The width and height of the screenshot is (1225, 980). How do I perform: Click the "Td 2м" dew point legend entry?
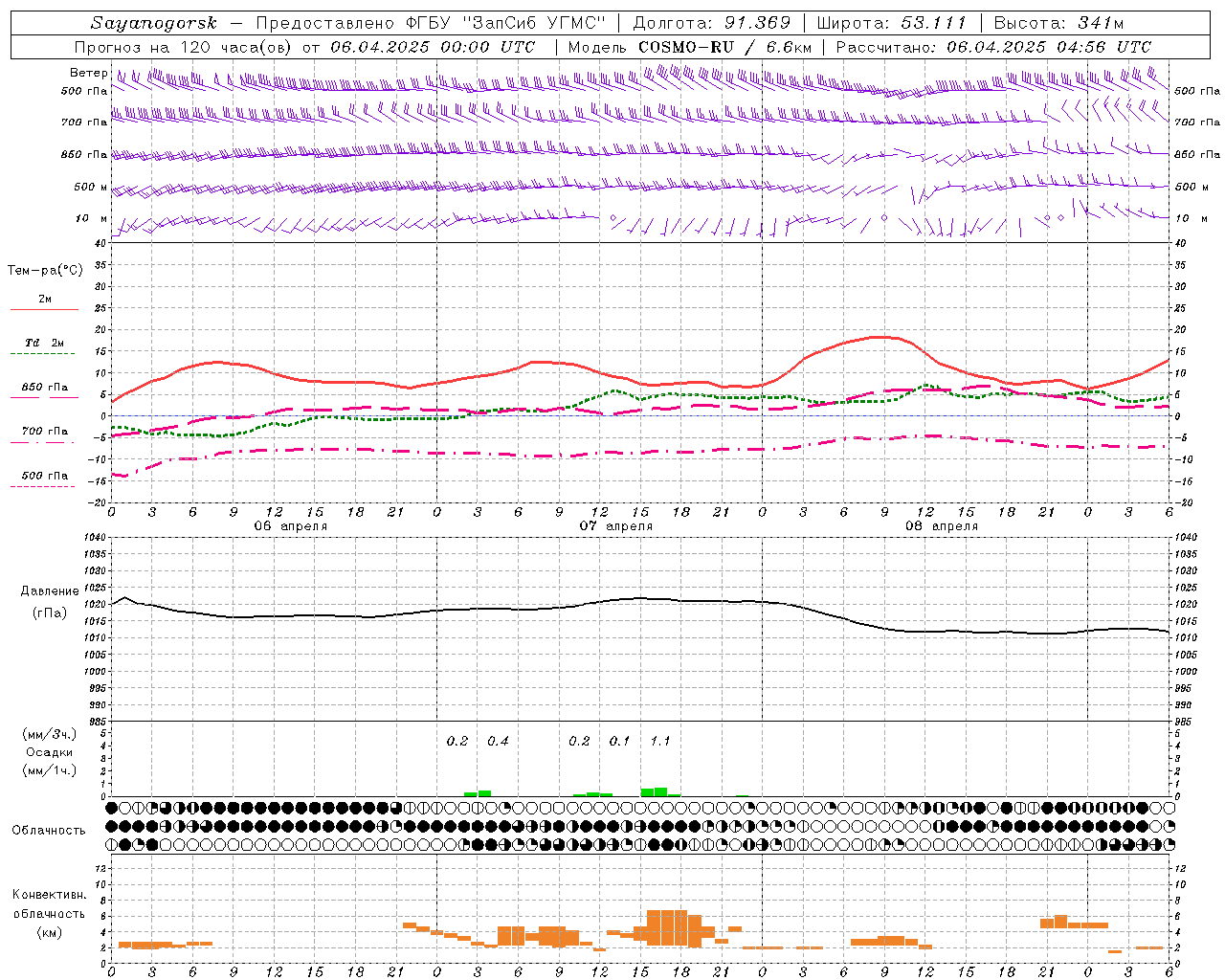point(44,343)
